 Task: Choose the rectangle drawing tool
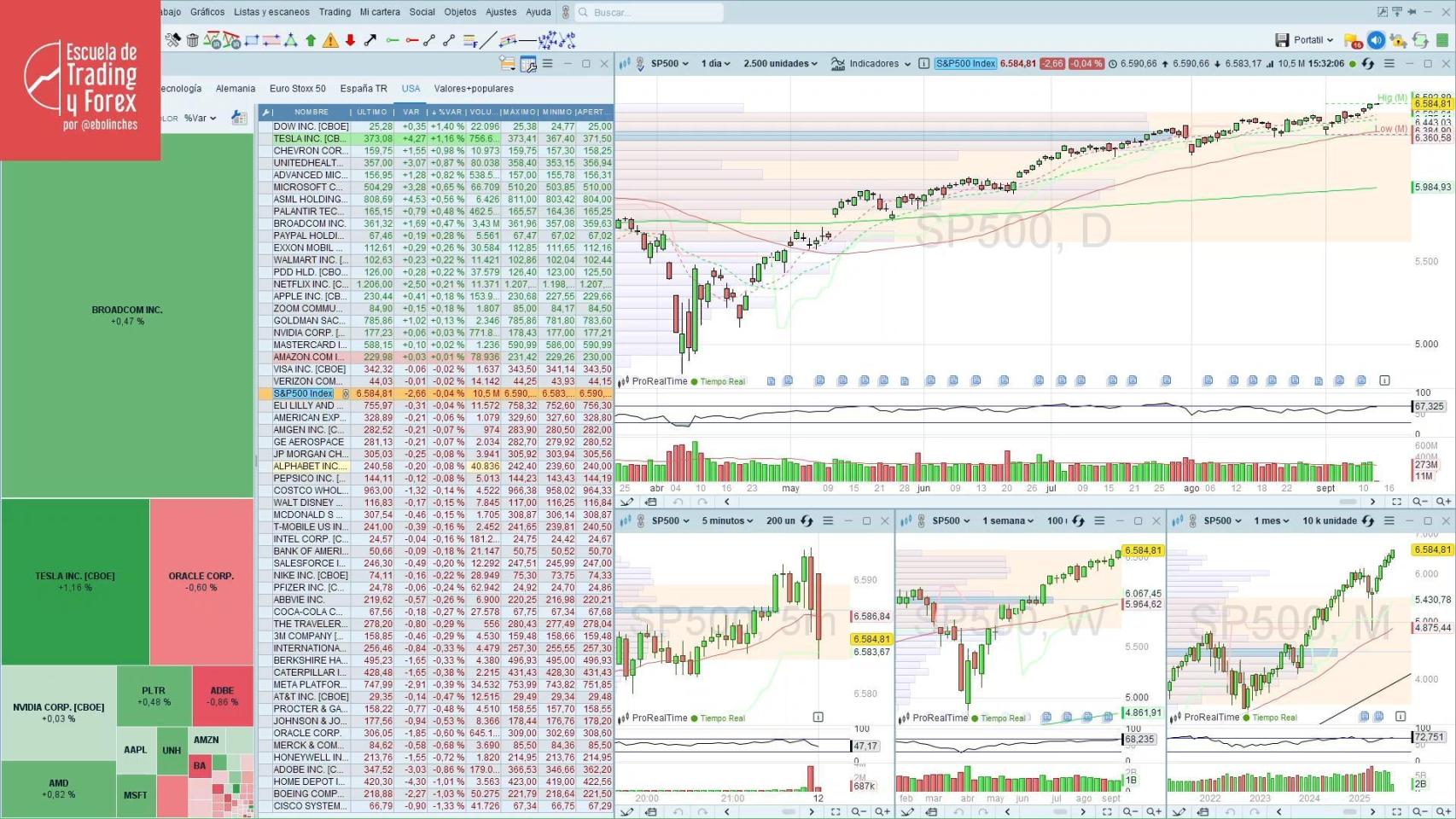pos(252,40)
